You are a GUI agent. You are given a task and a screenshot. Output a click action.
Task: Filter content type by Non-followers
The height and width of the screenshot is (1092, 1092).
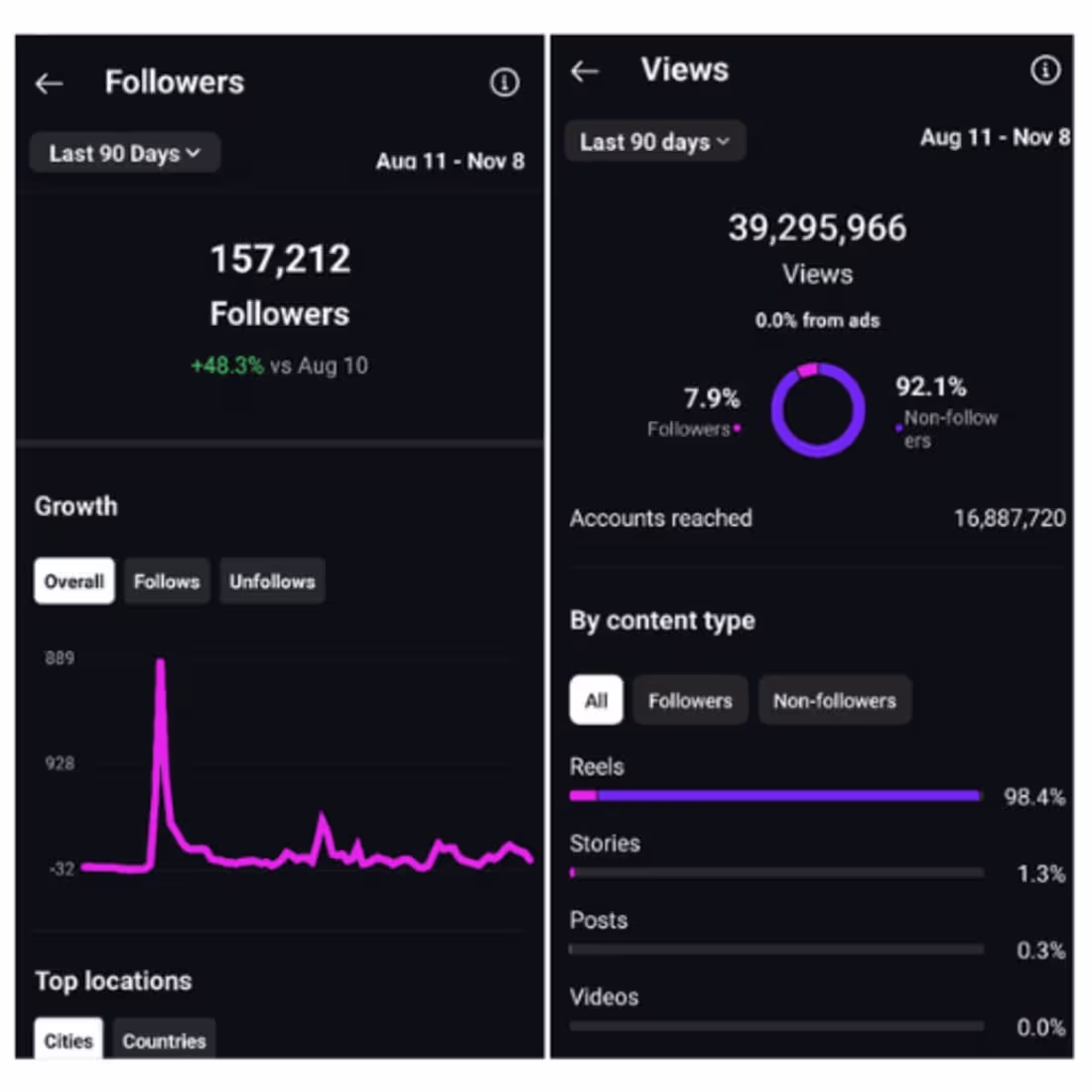834,701
